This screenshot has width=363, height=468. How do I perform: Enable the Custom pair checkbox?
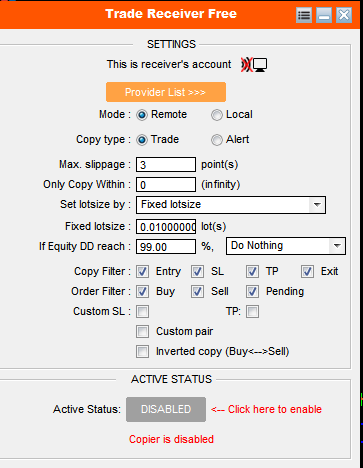[142, 332]
